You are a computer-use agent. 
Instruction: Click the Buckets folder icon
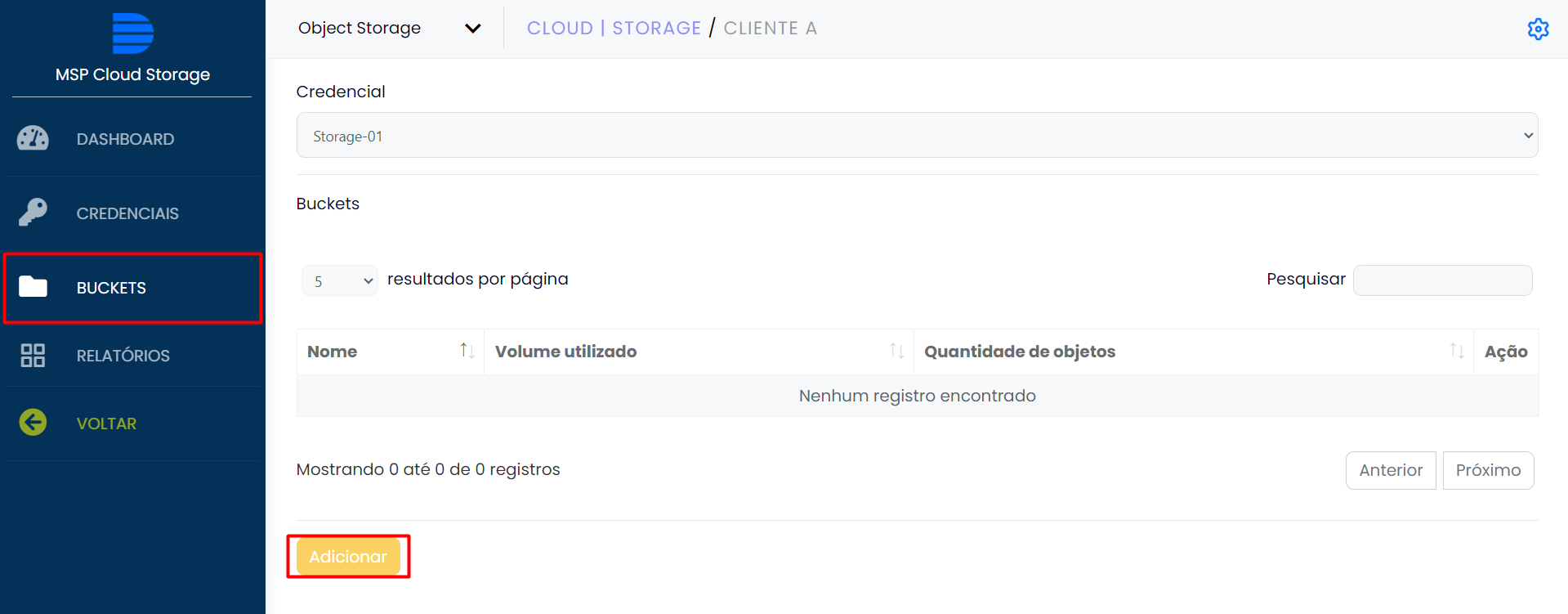[33, 287]
